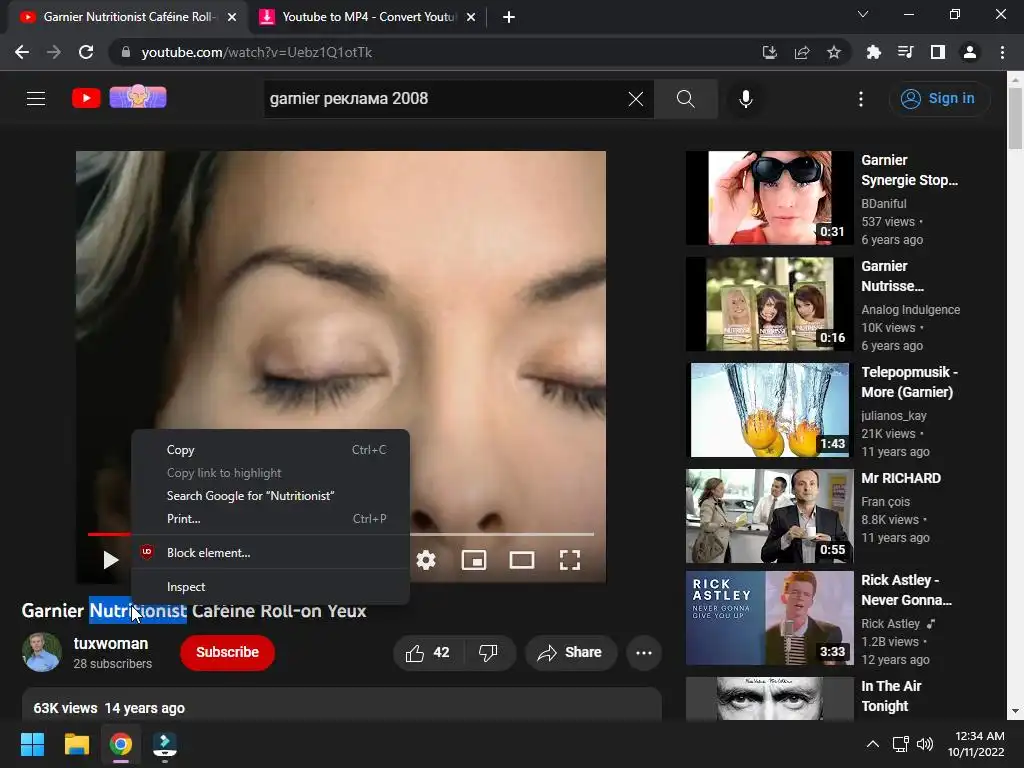The height and width of the screenshot is (768, 1024).
Task: Install app from address bar icon
Action: (769, 52)
